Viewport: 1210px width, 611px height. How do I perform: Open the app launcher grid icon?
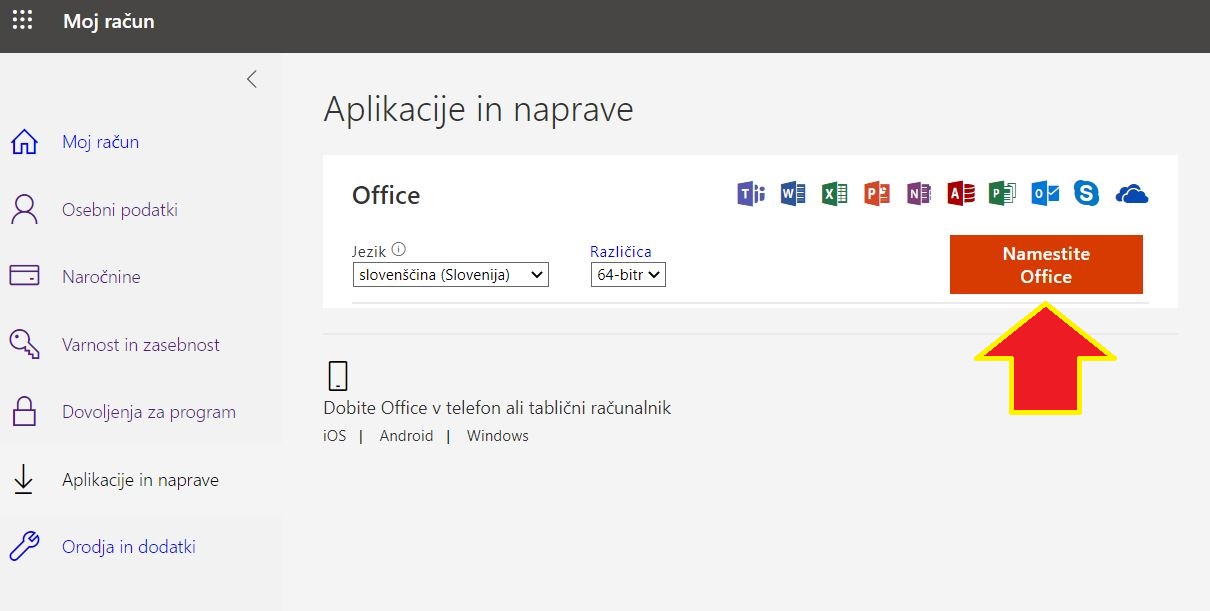[x=22, y=20]
